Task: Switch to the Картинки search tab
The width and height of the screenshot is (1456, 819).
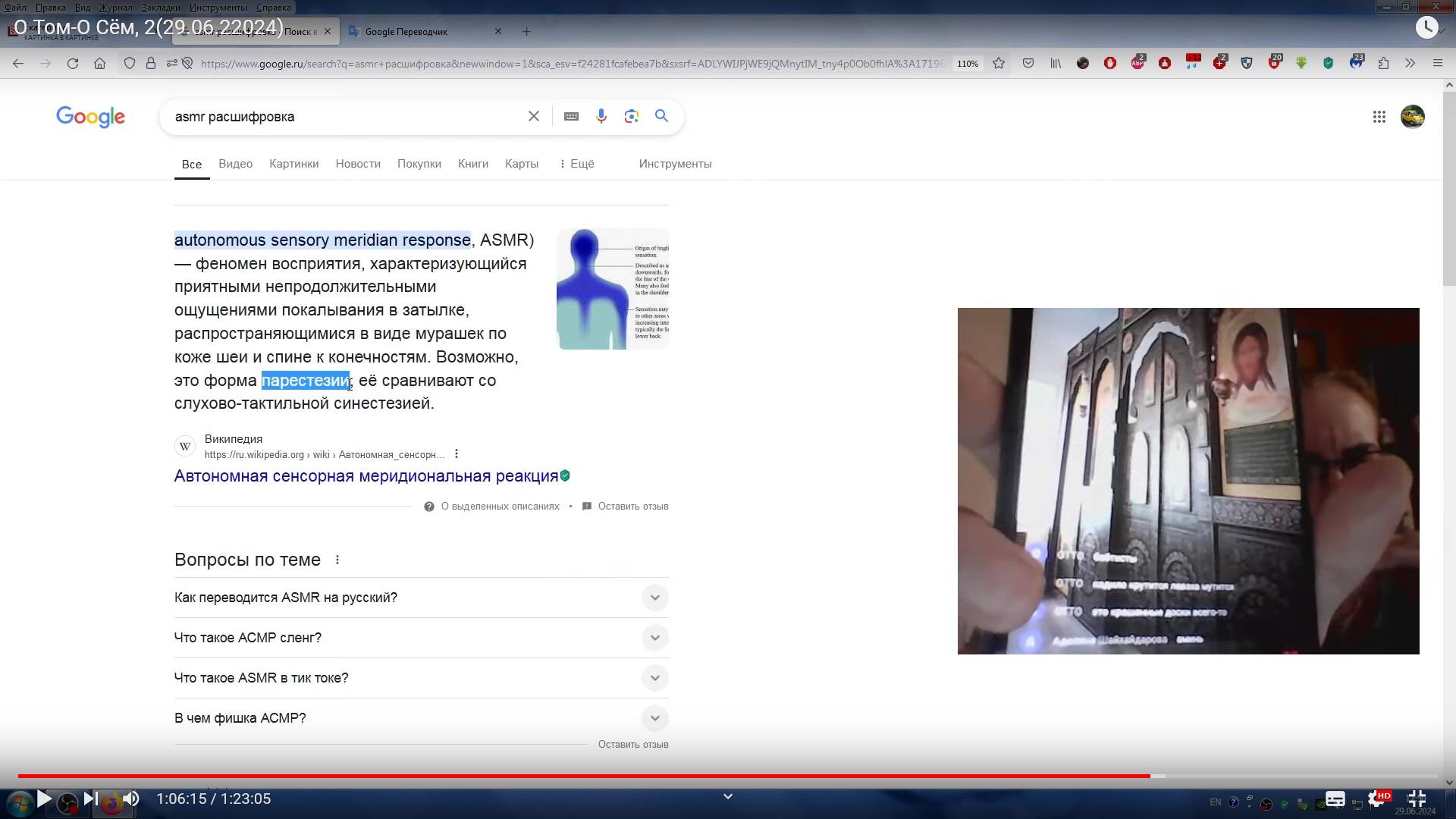Action: [293, 164]
